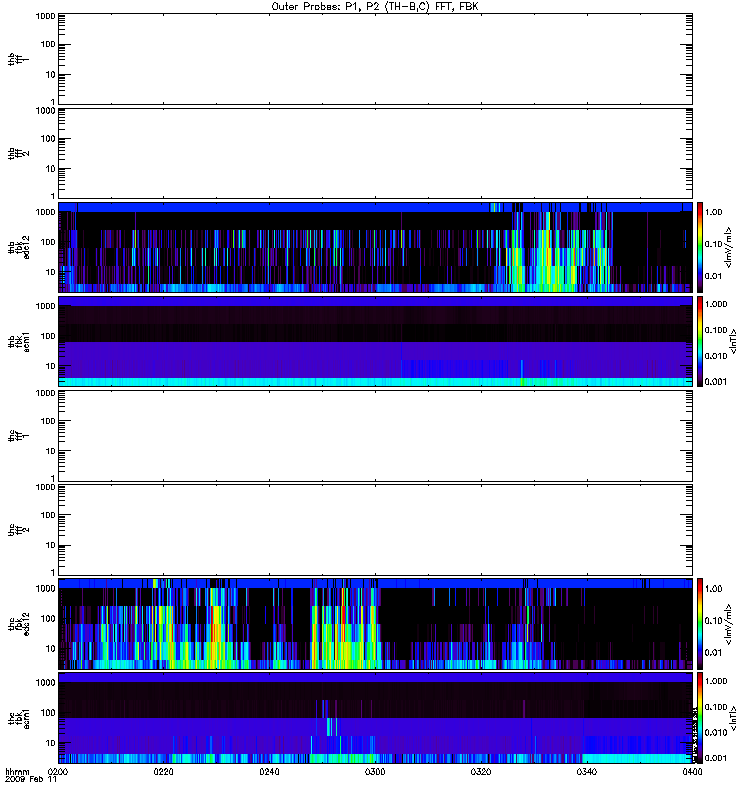Click the 0.010 value on thb scm1 color bar
The height and width of the screenshot is (800, 750).
(x=716, y=356)
